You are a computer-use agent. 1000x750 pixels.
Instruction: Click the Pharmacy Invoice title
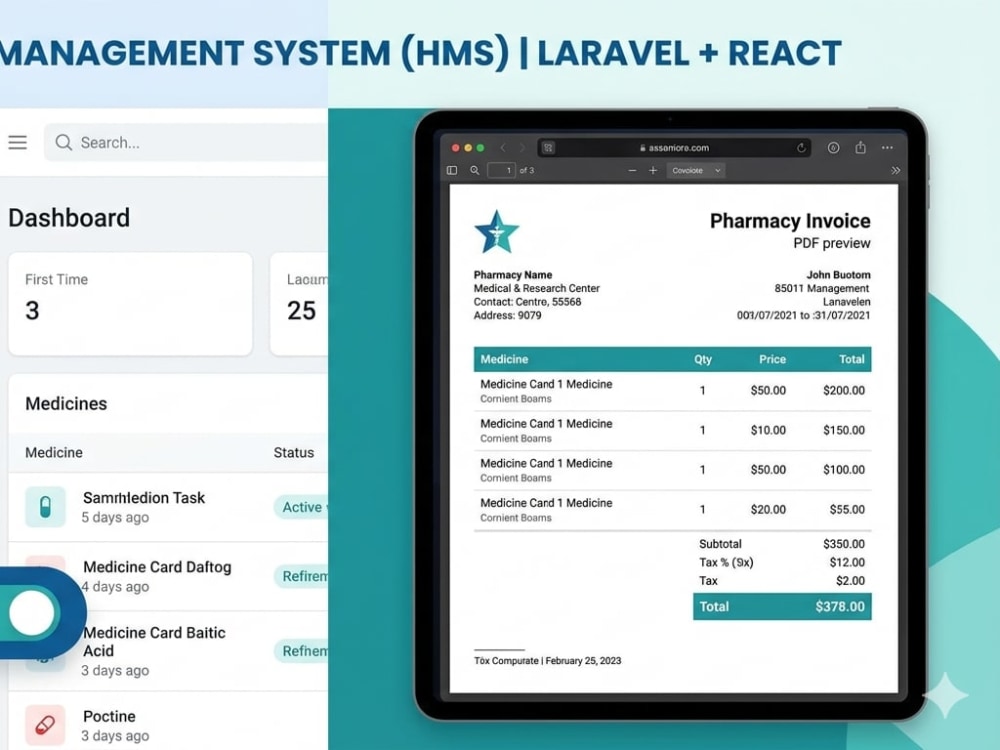point(790,221)
